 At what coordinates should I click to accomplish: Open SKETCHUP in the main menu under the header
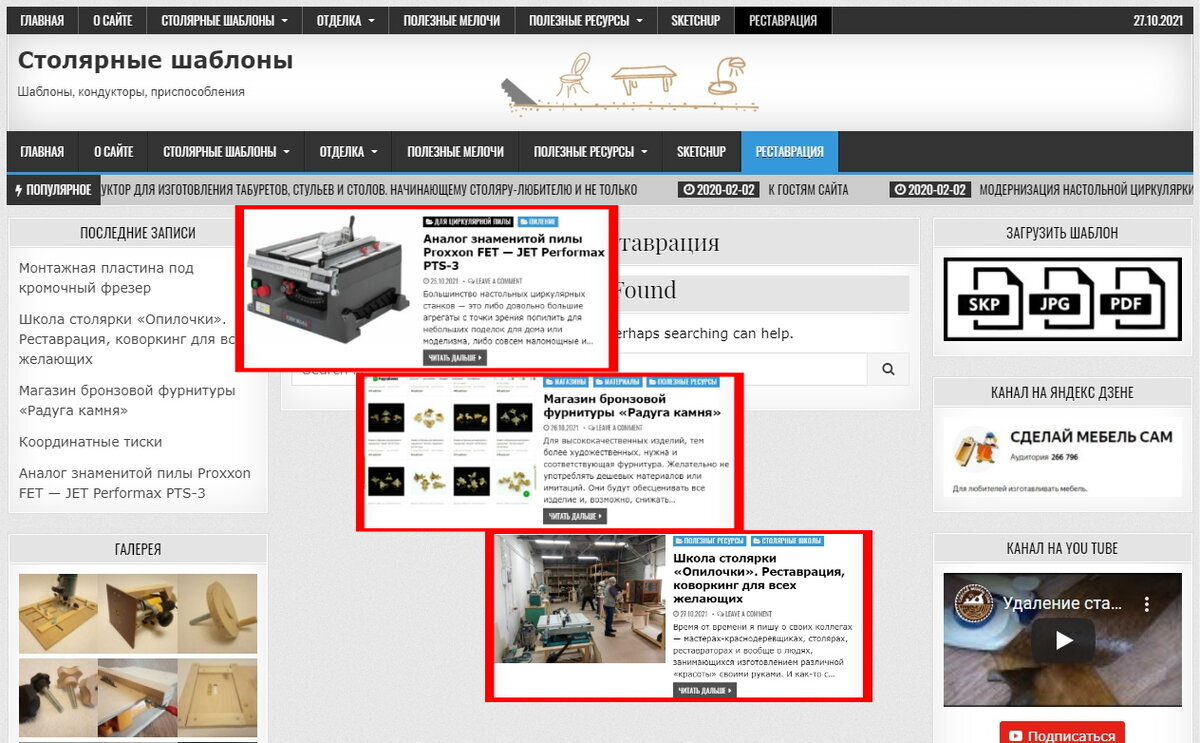(x=701, y=151)
